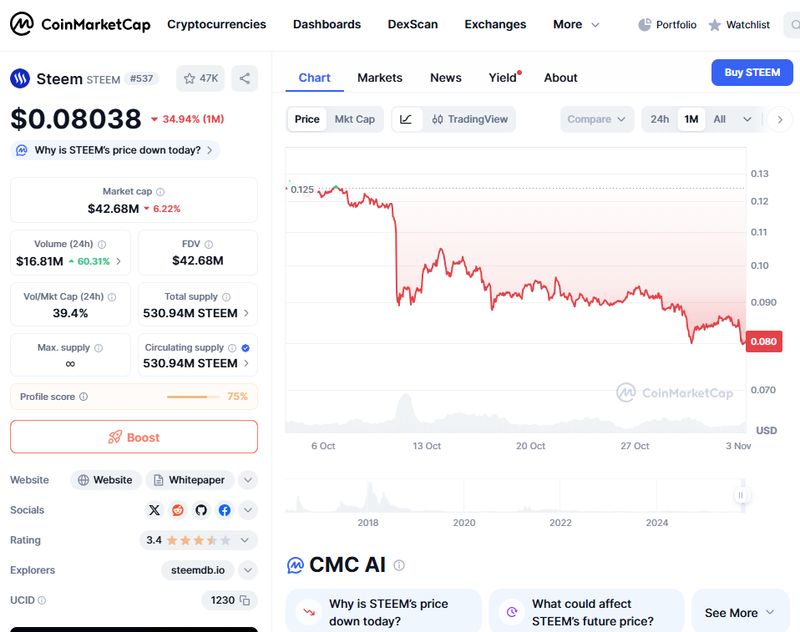Click the CoinMarketCap logo
The height and width of the screenshot is (632, 800).
point(80,24)
